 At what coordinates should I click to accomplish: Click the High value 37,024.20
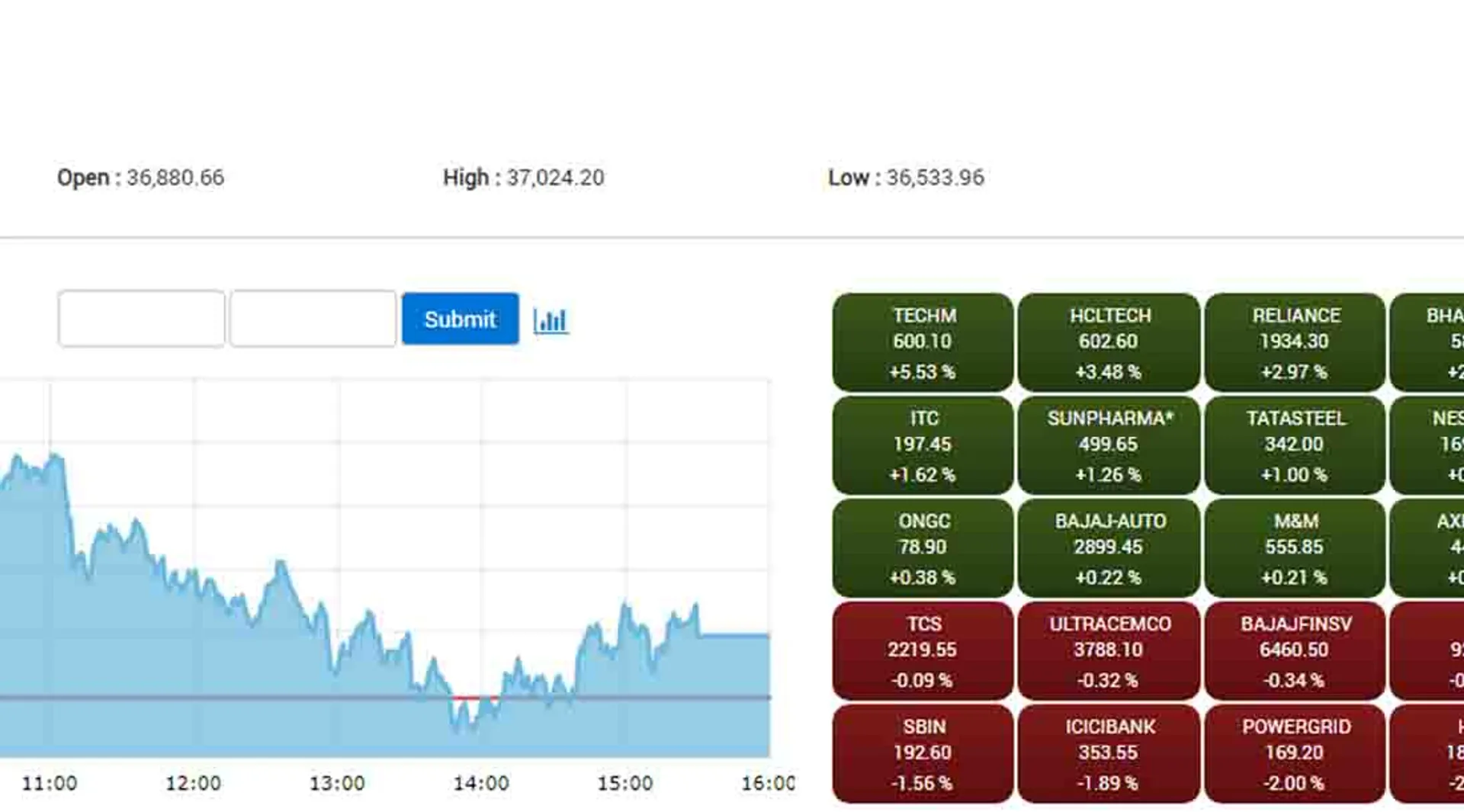coord(555,178)
